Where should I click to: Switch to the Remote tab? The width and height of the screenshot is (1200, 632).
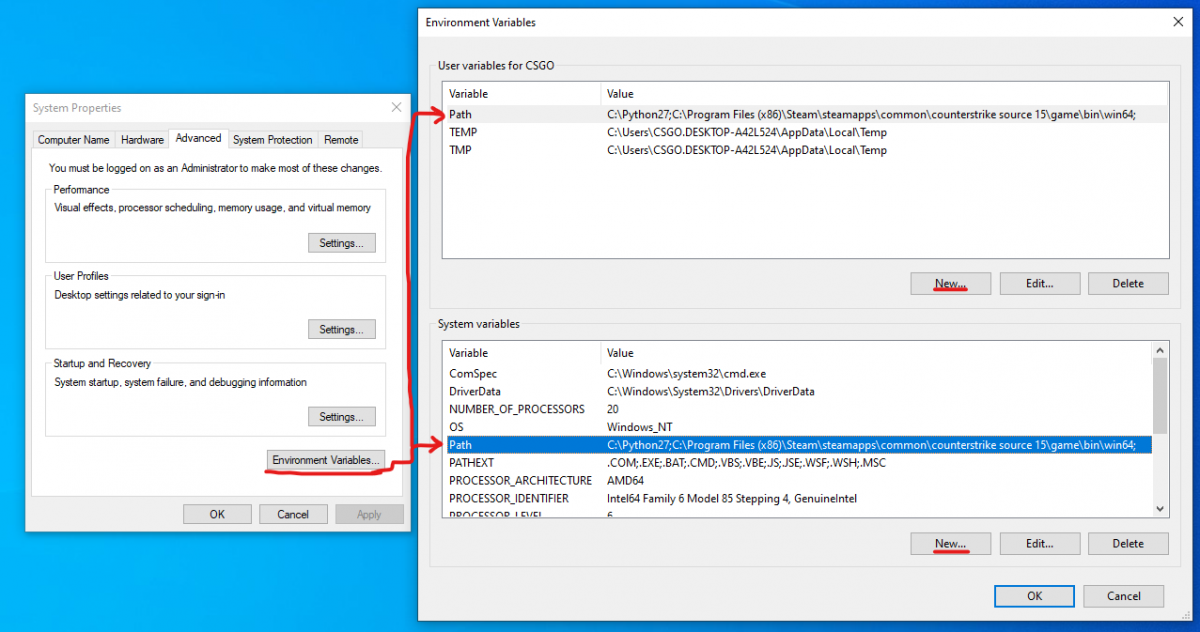340,139
